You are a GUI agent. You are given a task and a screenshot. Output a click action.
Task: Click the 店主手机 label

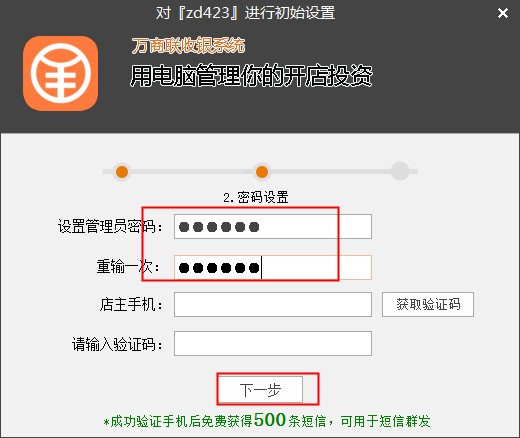coord(131,304)
